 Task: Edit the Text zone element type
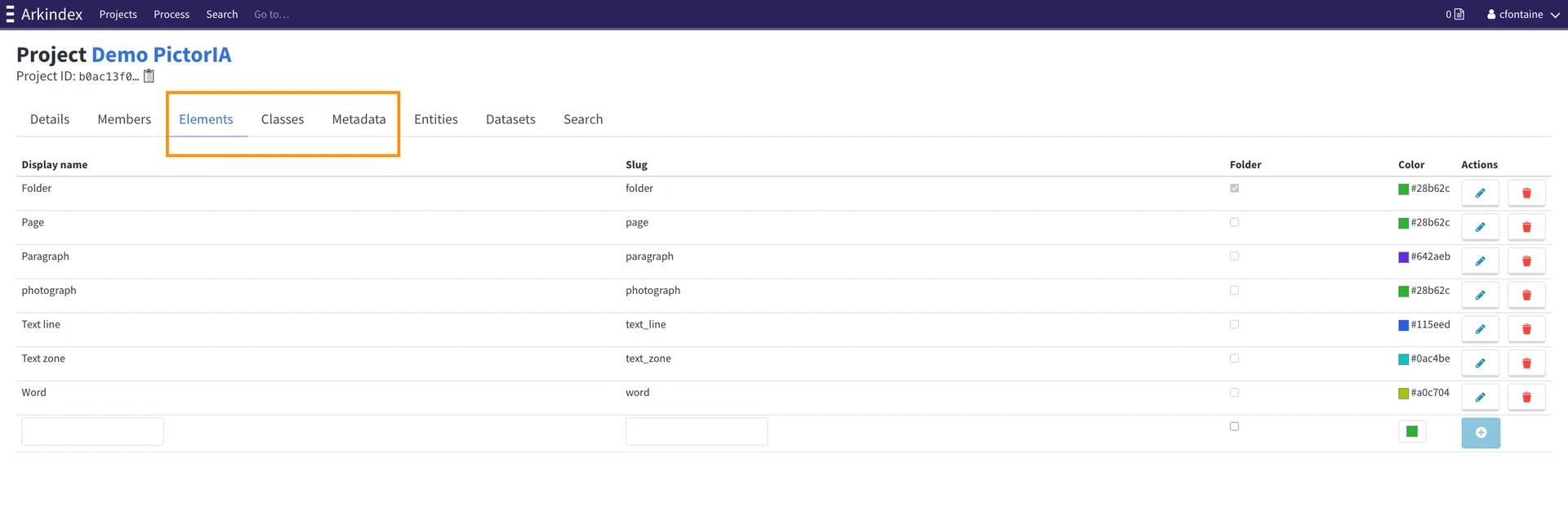click(1480, 363)
